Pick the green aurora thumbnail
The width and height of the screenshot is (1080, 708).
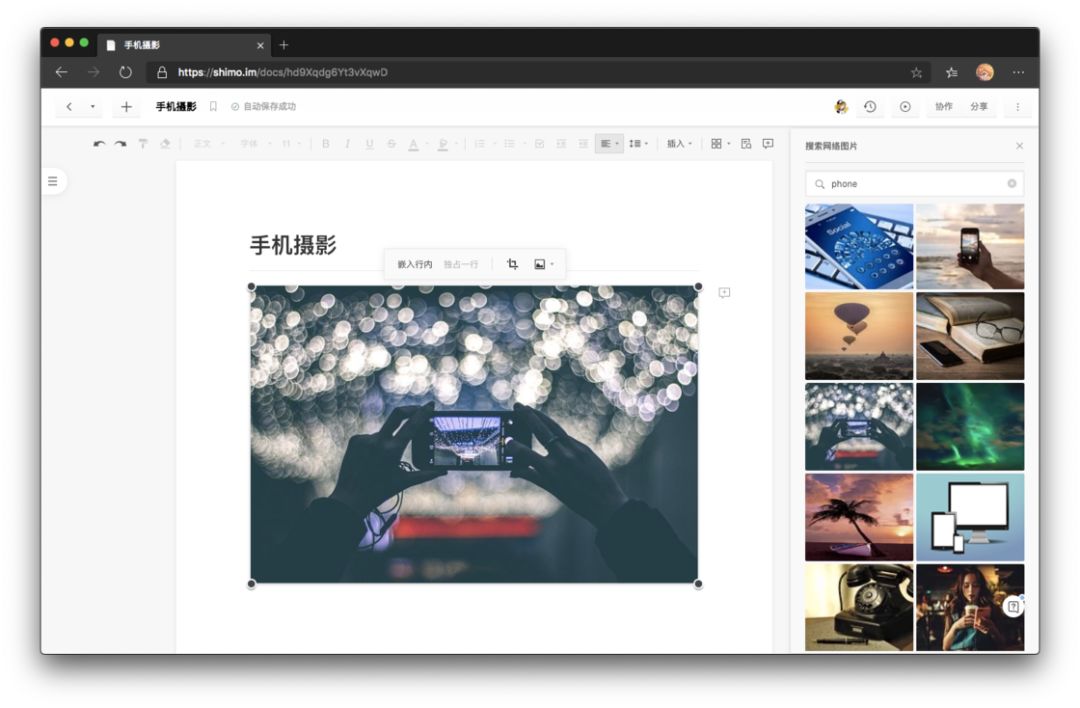(970, 427)
